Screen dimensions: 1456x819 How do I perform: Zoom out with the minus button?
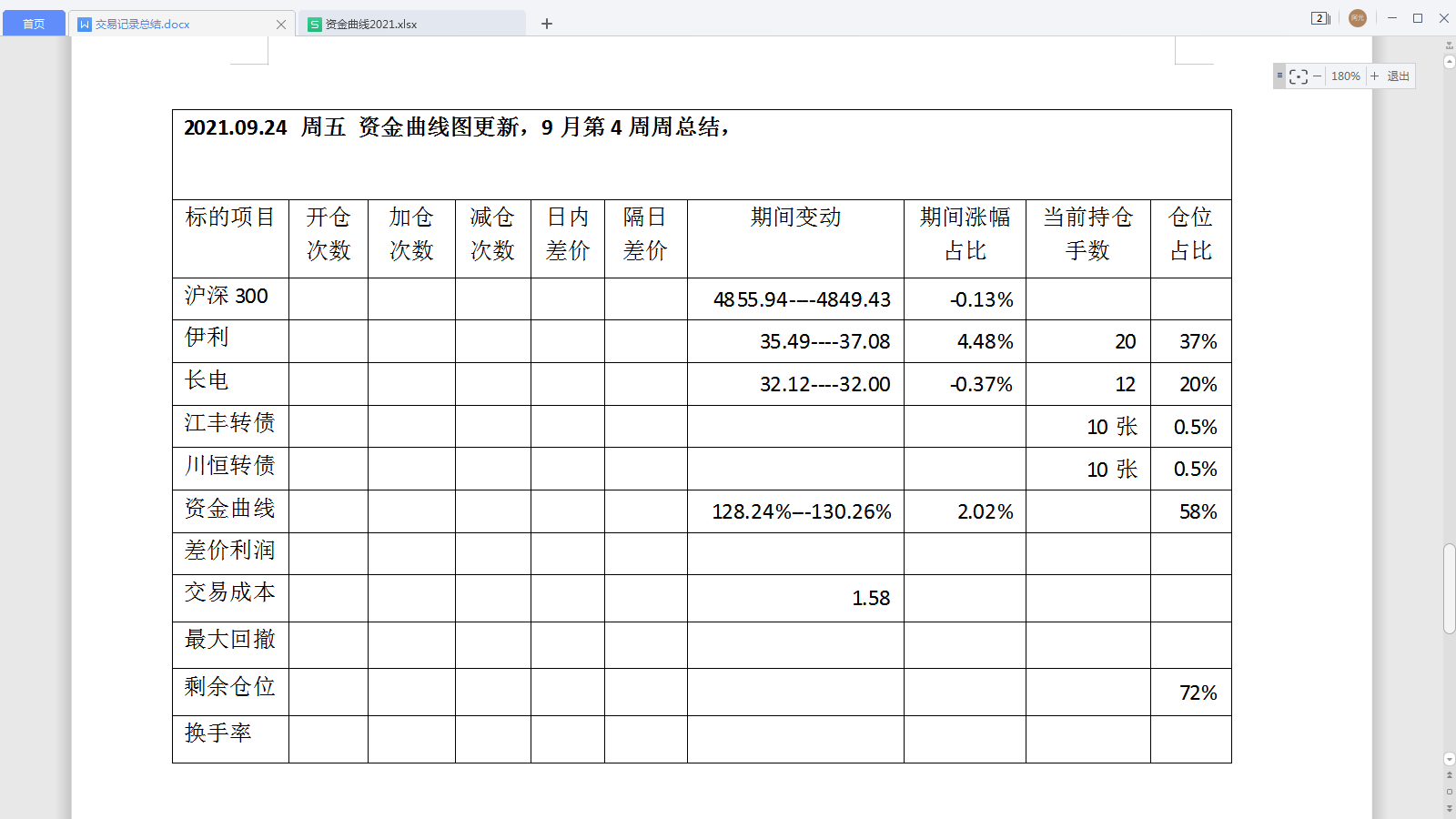tap(1317, 76)
